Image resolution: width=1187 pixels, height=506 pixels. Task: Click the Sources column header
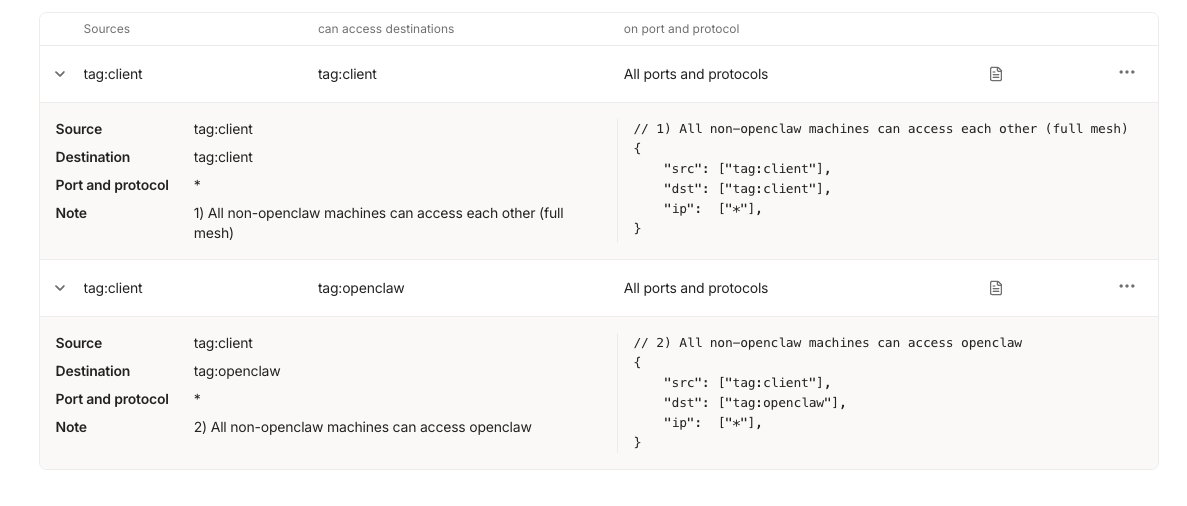[106, 29]
